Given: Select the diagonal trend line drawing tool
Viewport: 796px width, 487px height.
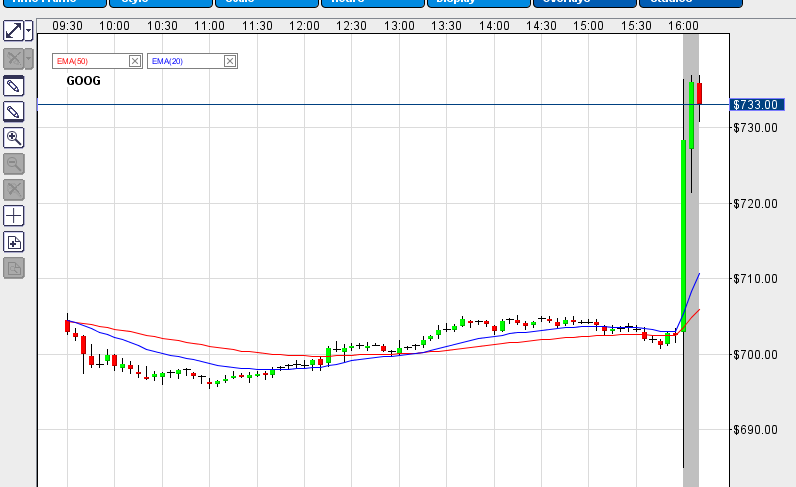Looking at the screenshot, I should click(x=13, y=31).
